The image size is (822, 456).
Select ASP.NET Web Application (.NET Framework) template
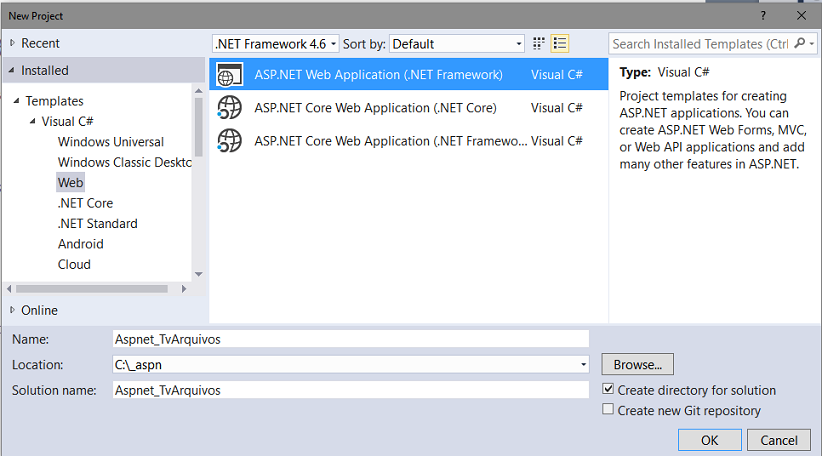(x=409, y=74)
